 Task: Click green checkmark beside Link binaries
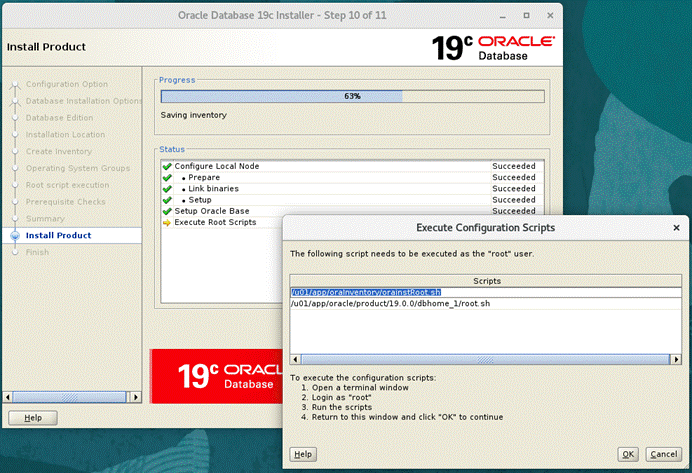(x=167, y=189)
